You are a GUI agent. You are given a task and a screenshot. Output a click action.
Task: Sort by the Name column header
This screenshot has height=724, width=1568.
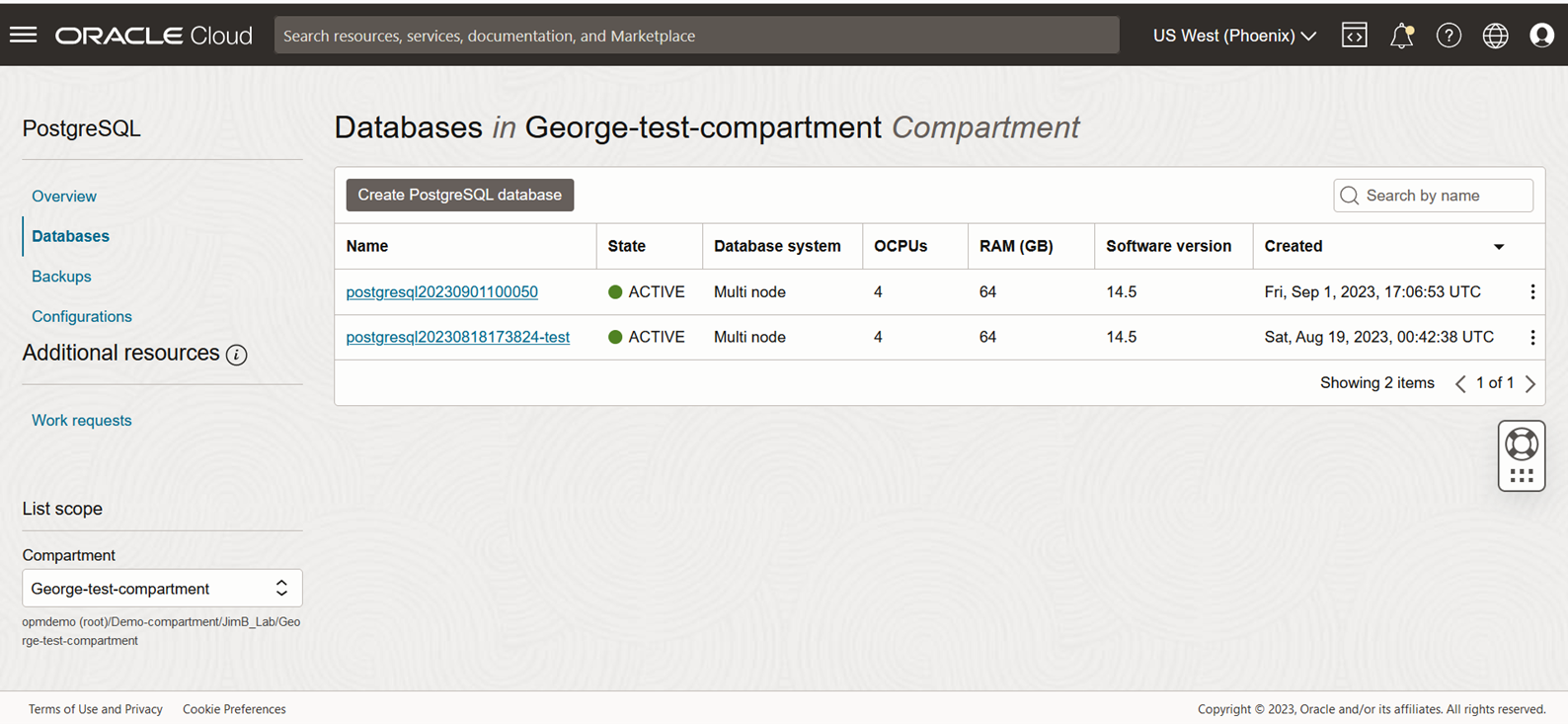click(x=366, y=246)
